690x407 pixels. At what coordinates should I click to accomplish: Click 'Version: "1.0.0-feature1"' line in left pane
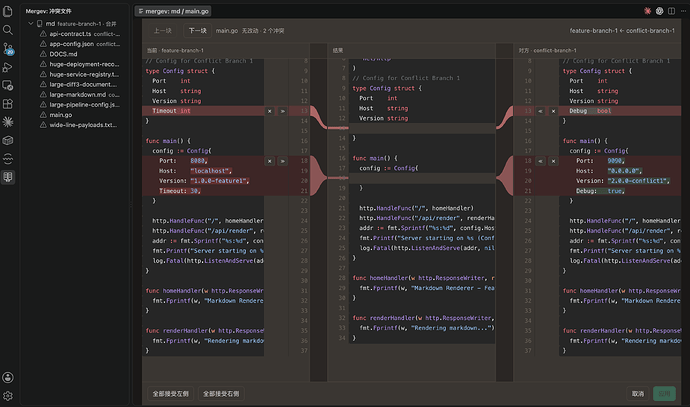(x=204, y=181)
